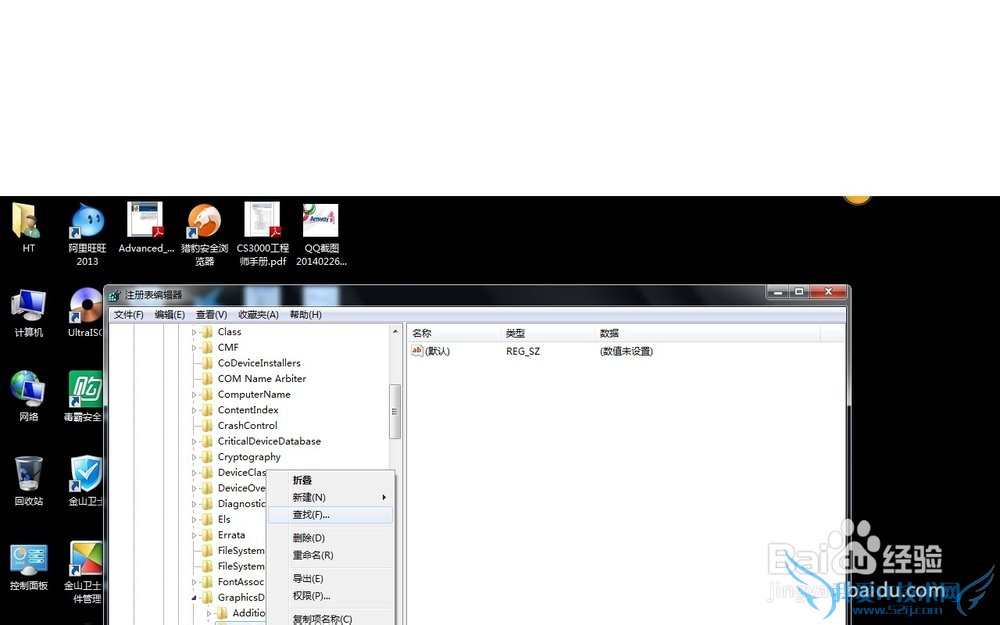Launch 猎豹安全浏览器 desktop shortcut
The image size is (1000, 625).
pos(204,233)
